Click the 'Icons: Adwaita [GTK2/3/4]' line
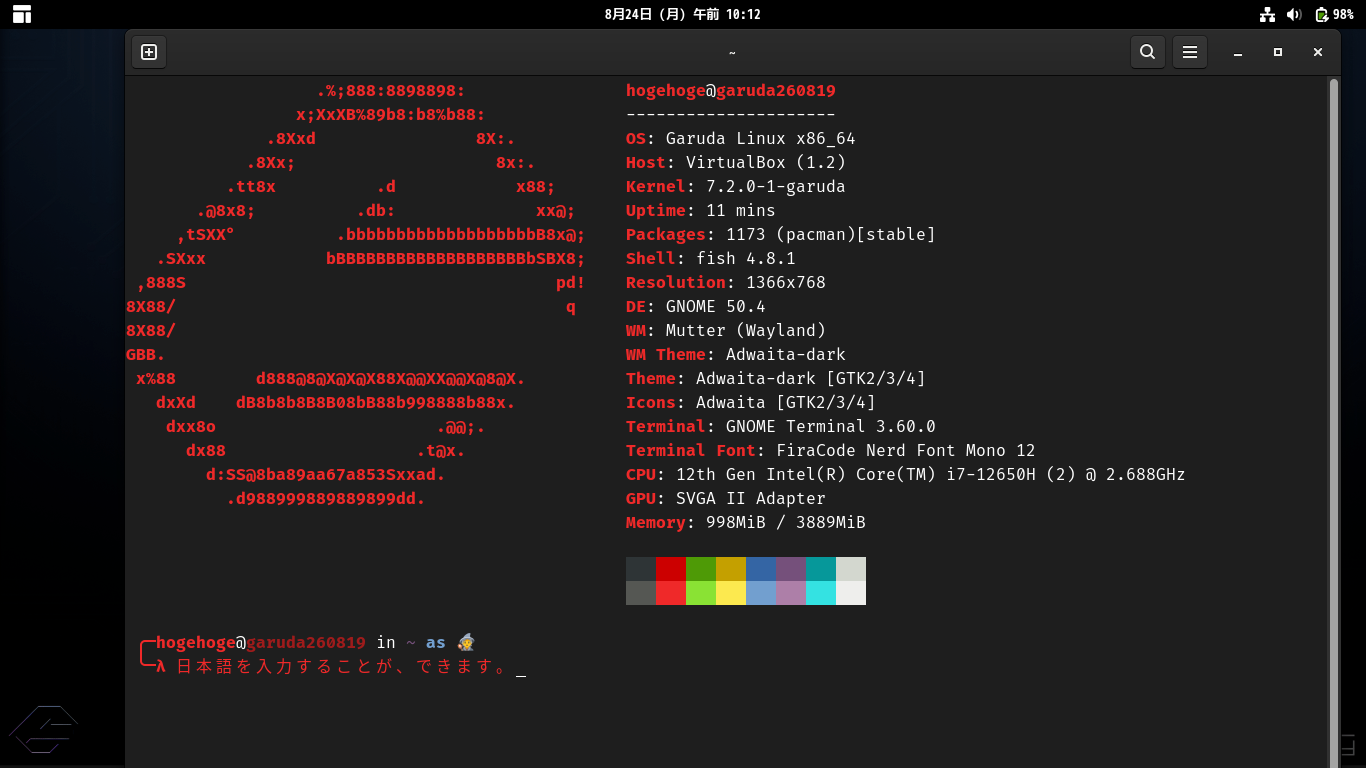 pos(751,403)
